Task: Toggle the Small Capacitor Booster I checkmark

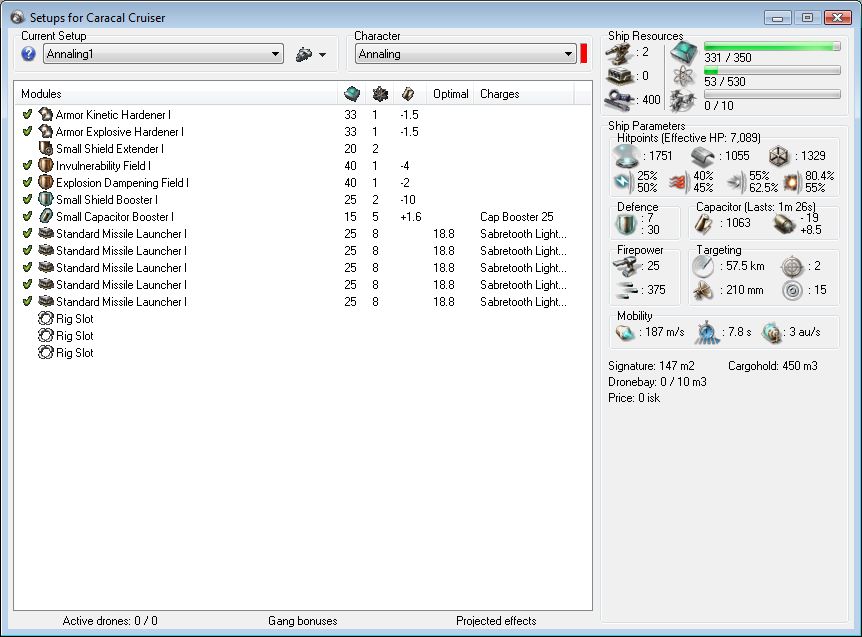Action: 27,217
